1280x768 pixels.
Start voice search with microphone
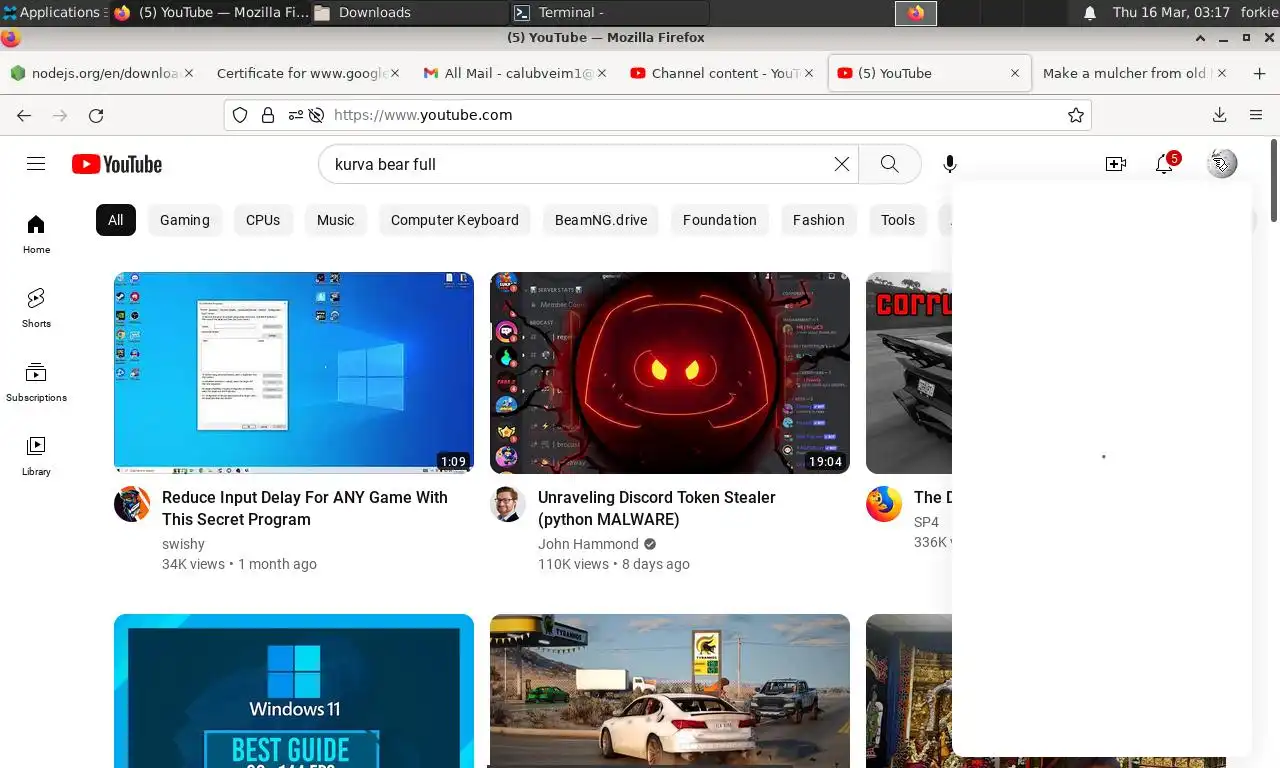[950, 164]
